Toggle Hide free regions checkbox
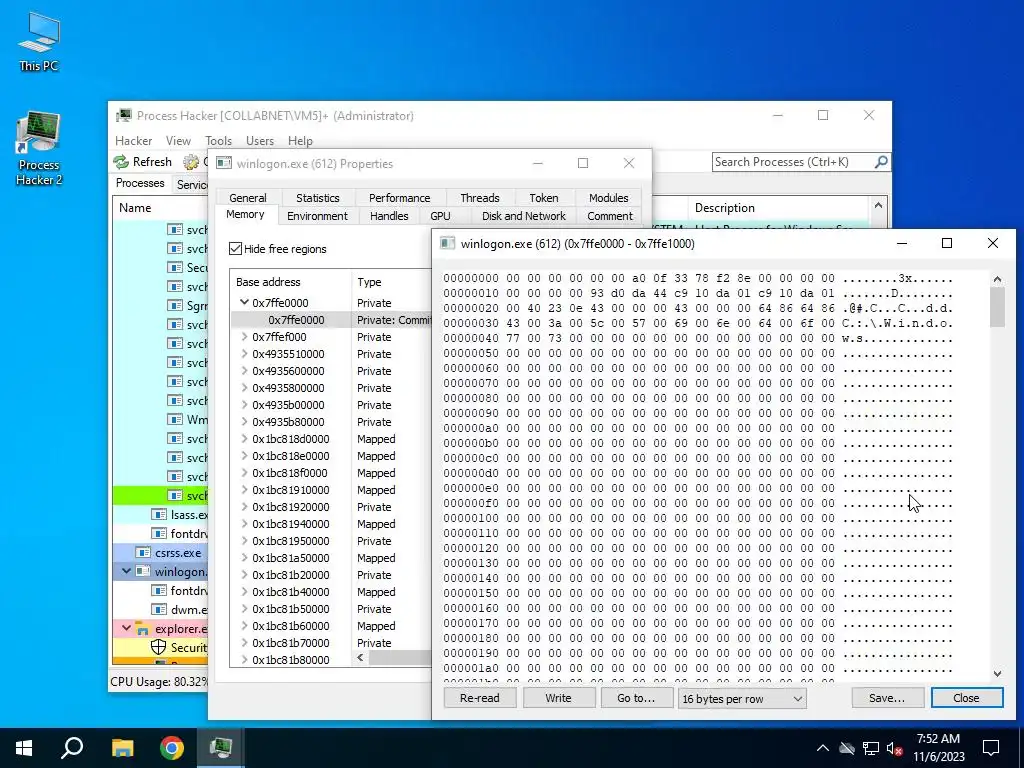Screen dimensions: 1024x768 (236, 249)
